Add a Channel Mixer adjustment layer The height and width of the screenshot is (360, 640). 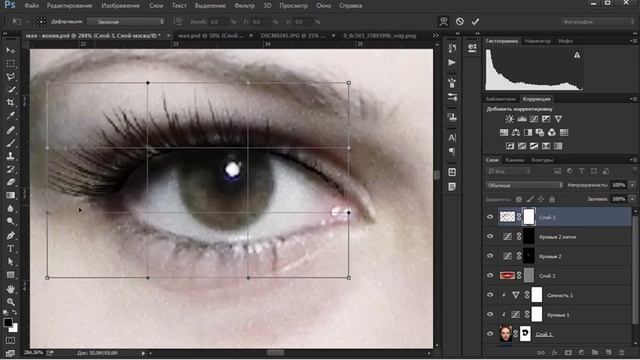[552, 132]
